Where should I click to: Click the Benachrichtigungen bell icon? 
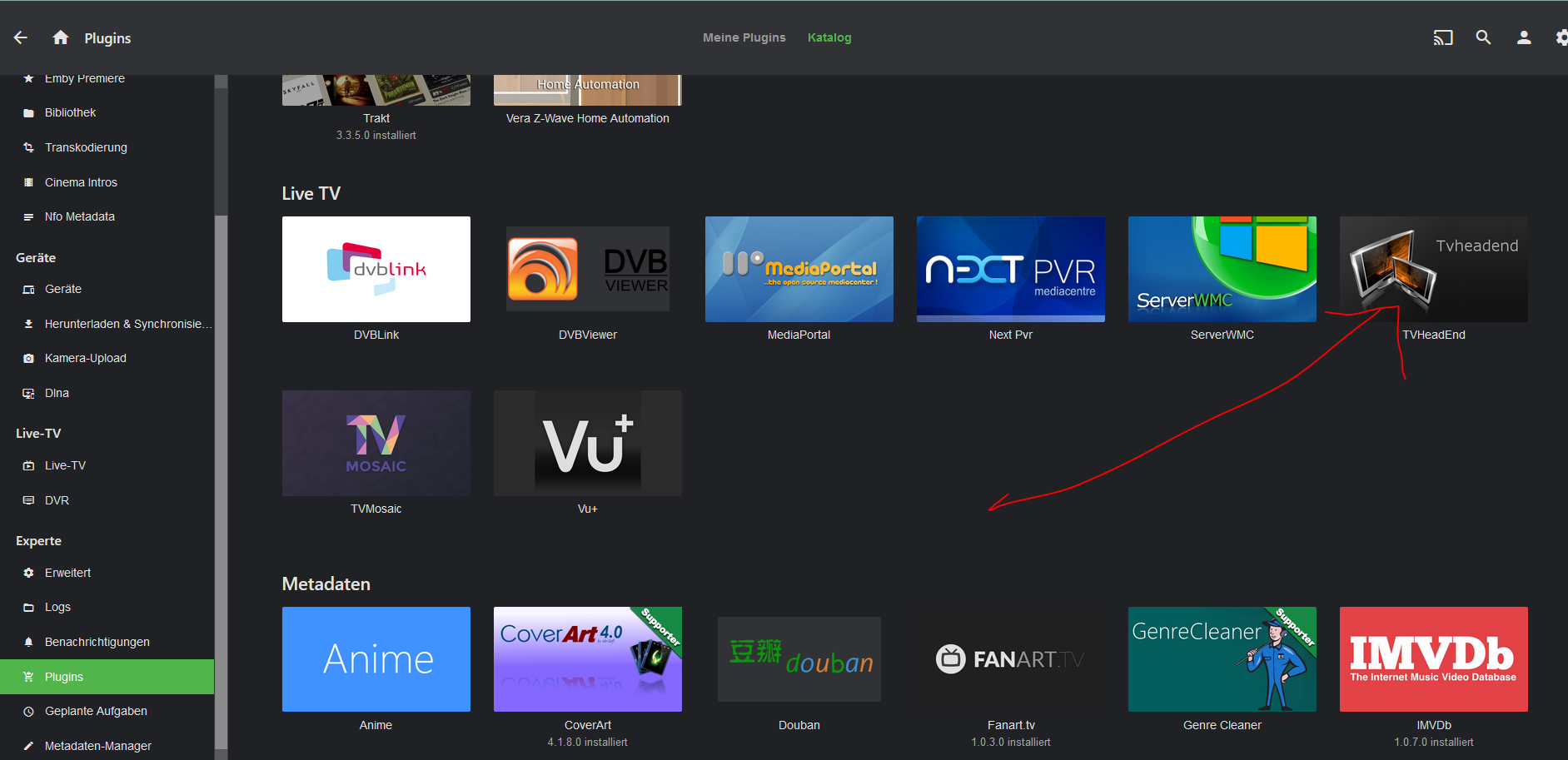pos(28,642)
